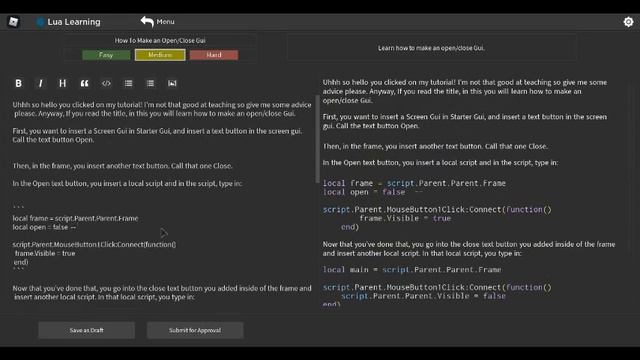This screenshot has height=360, width=640.
Task: Edit the tutorial description field
Action: pos(431,48)
